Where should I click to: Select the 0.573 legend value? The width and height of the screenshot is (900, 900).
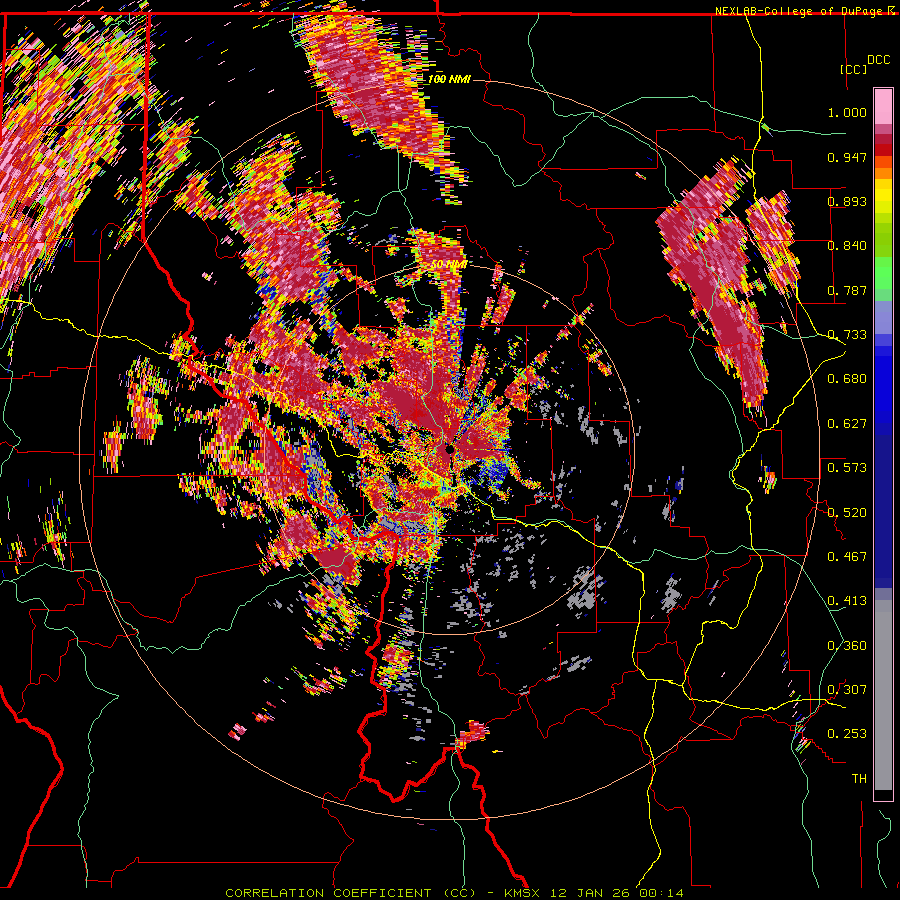[x=847, y=468]
